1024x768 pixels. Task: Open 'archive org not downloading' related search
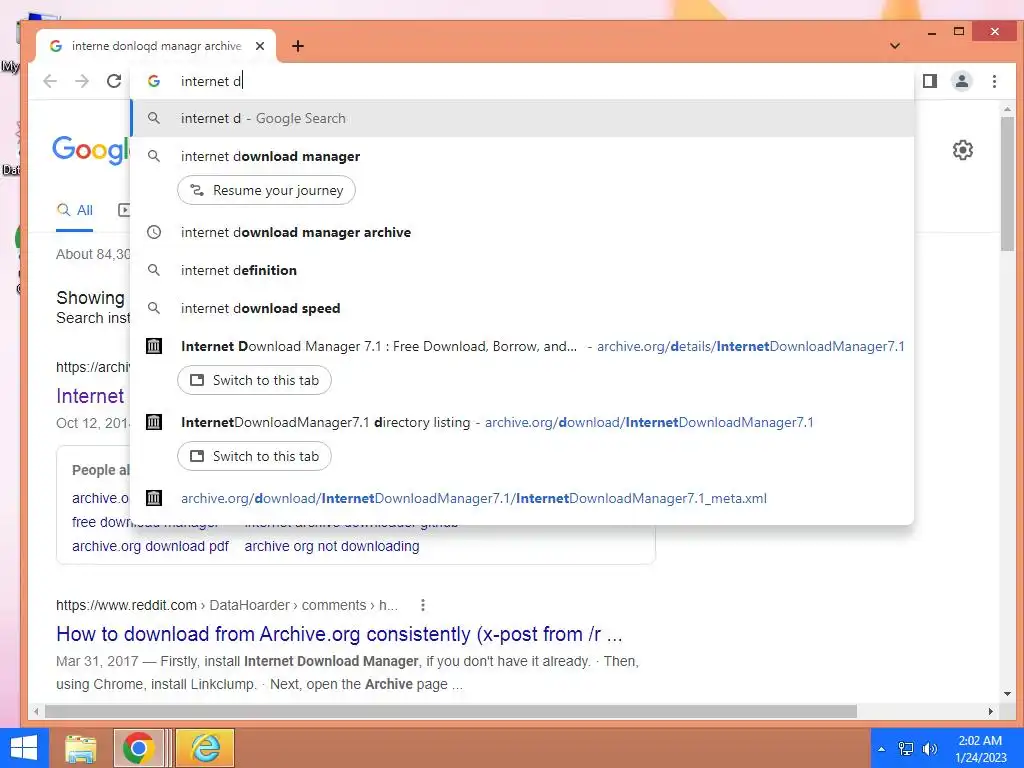(x=332, y=546)
